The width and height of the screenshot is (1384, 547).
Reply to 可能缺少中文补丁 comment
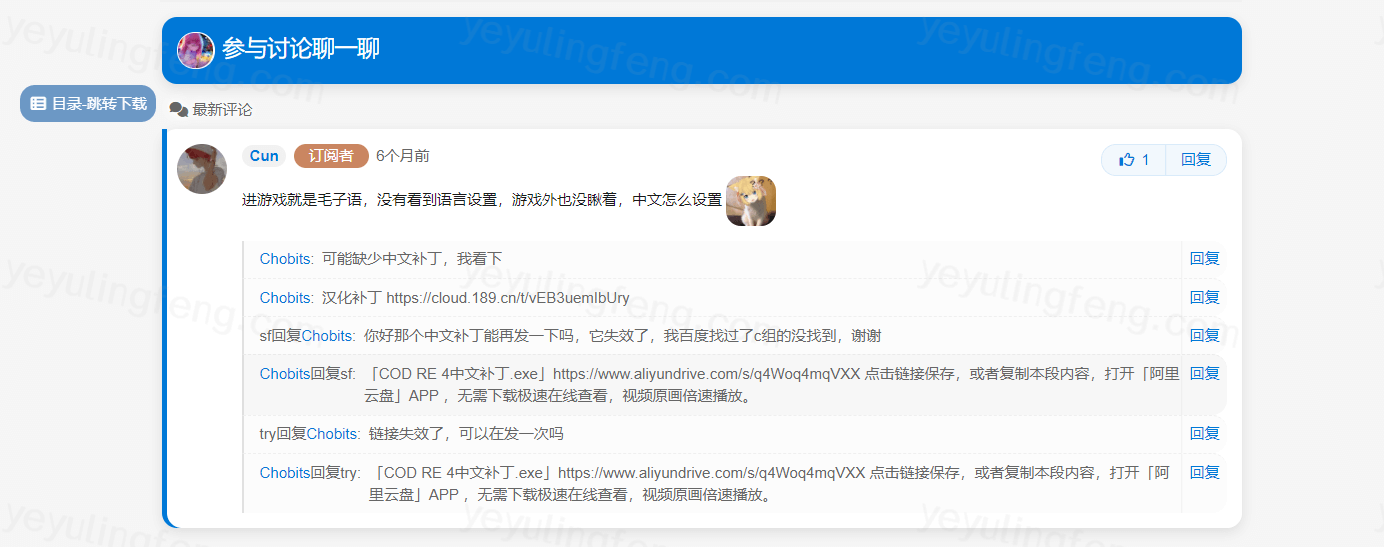(1204, 259)
